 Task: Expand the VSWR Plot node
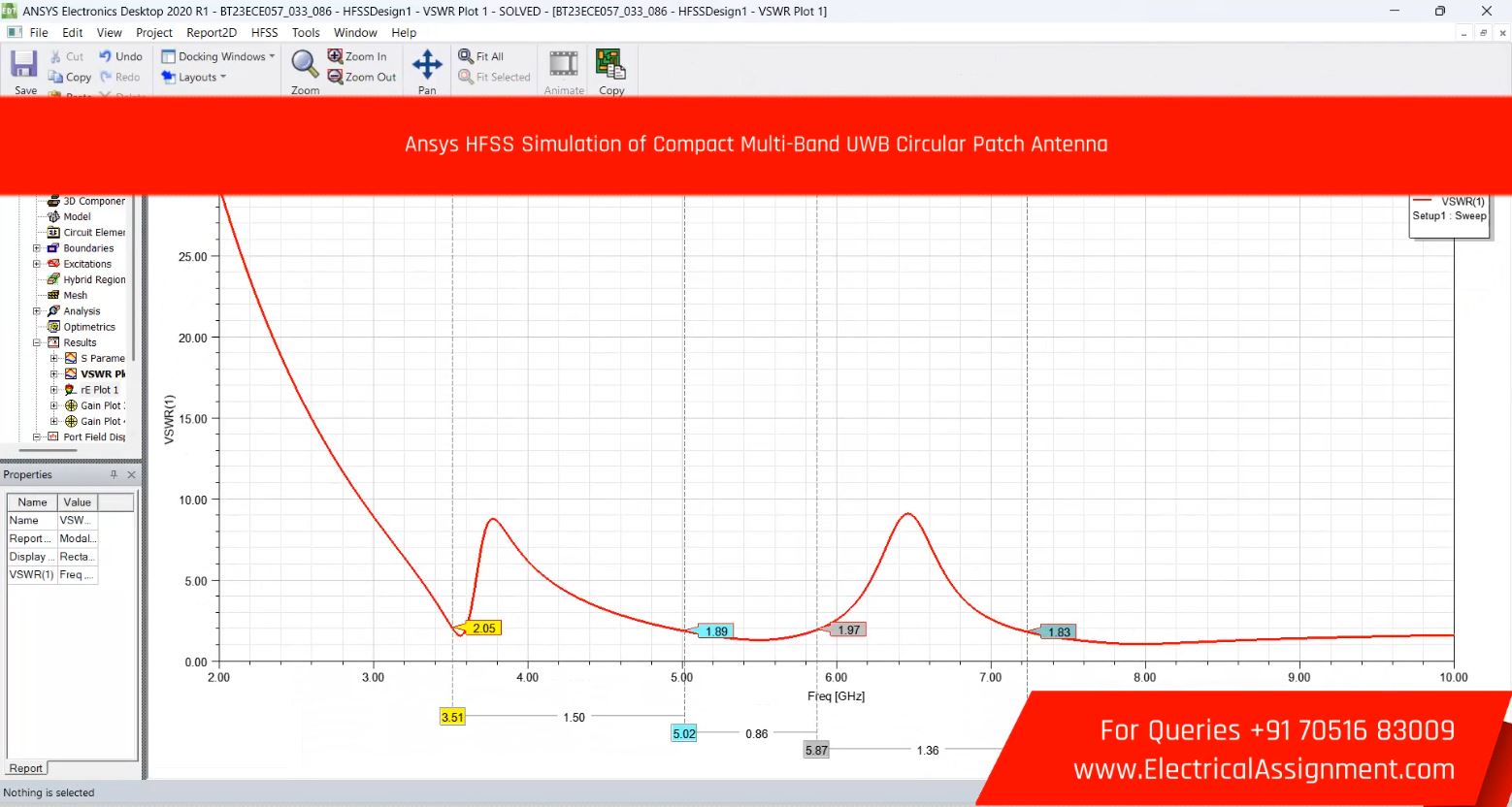(54, 373)
